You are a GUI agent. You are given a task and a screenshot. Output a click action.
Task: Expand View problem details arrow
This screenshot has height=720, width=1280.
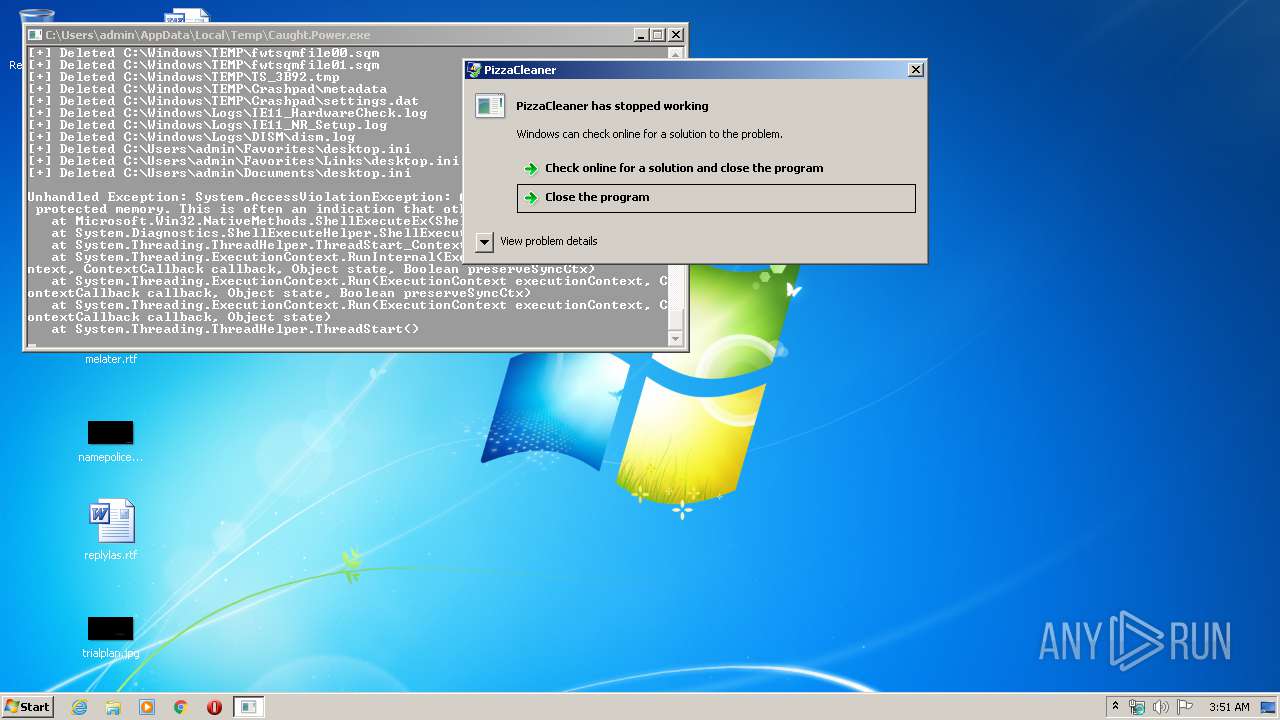484,241
